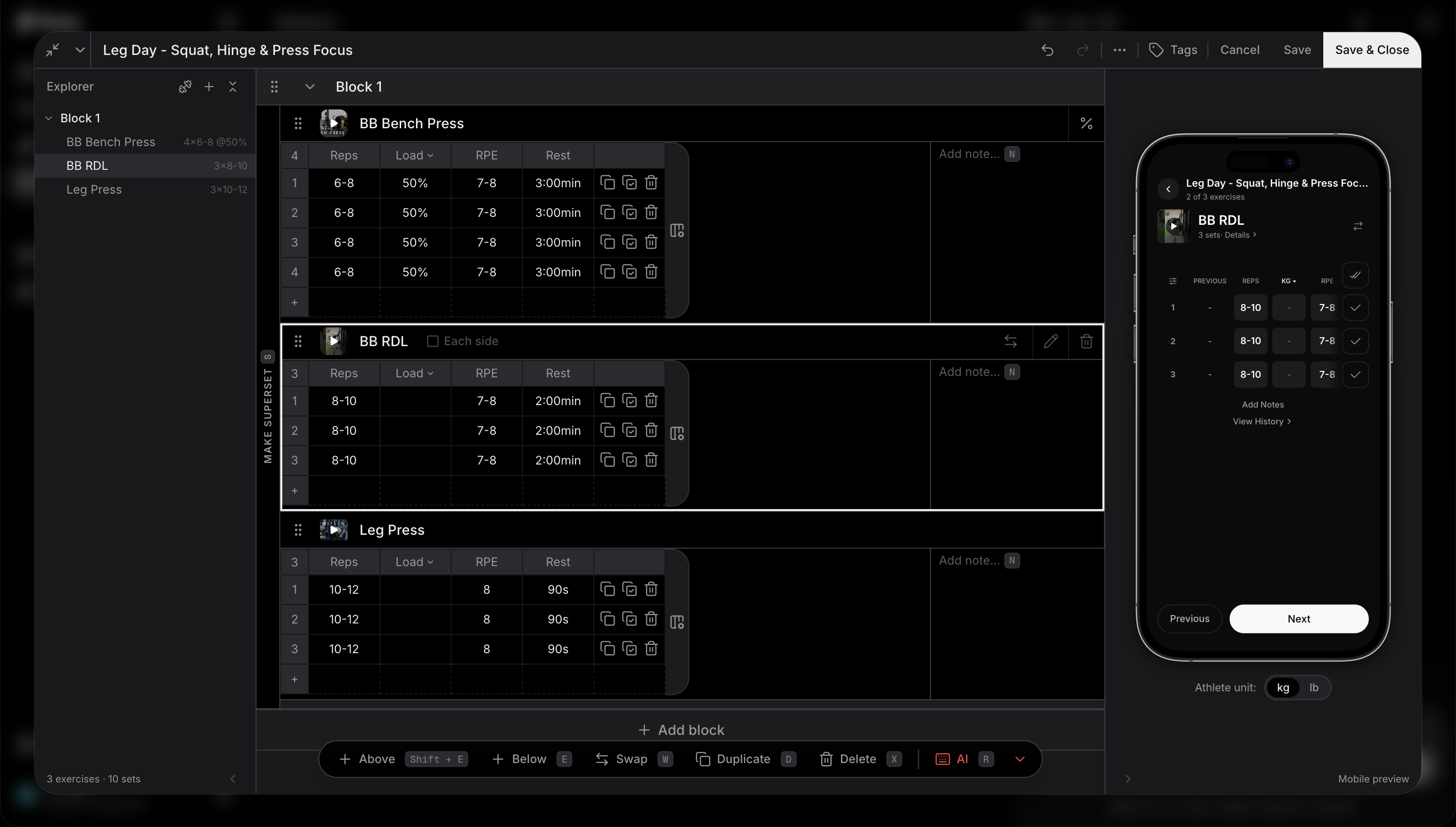1456x827 pixels.
Task: Open the Load dropdown in BB RDL table
Action: 415,373
